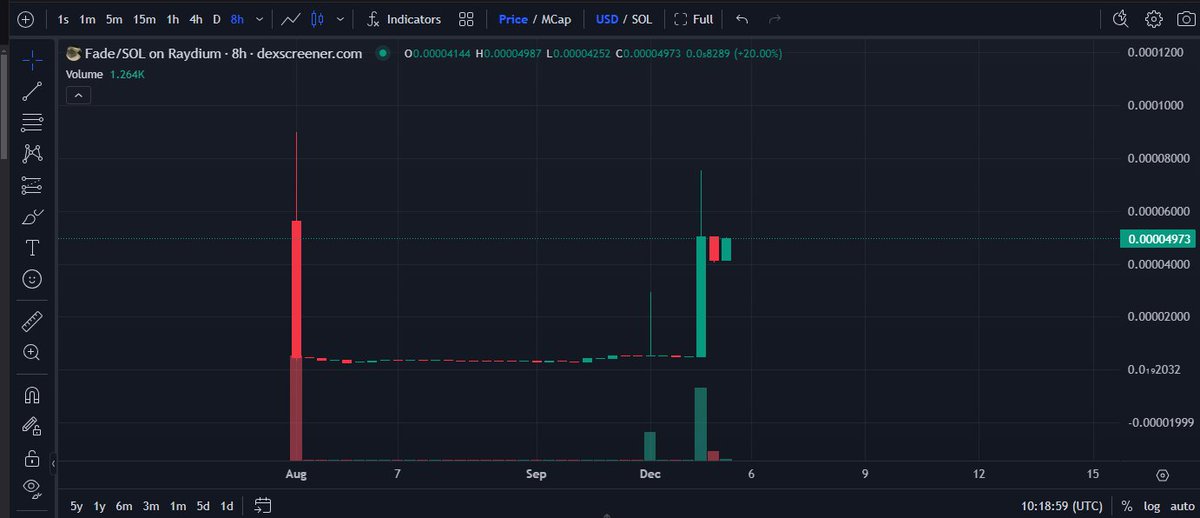The height and width of the screenshot is (518, 1200).
Task: Expand the timeframe dropdown arrow
Action: [261, 19]
